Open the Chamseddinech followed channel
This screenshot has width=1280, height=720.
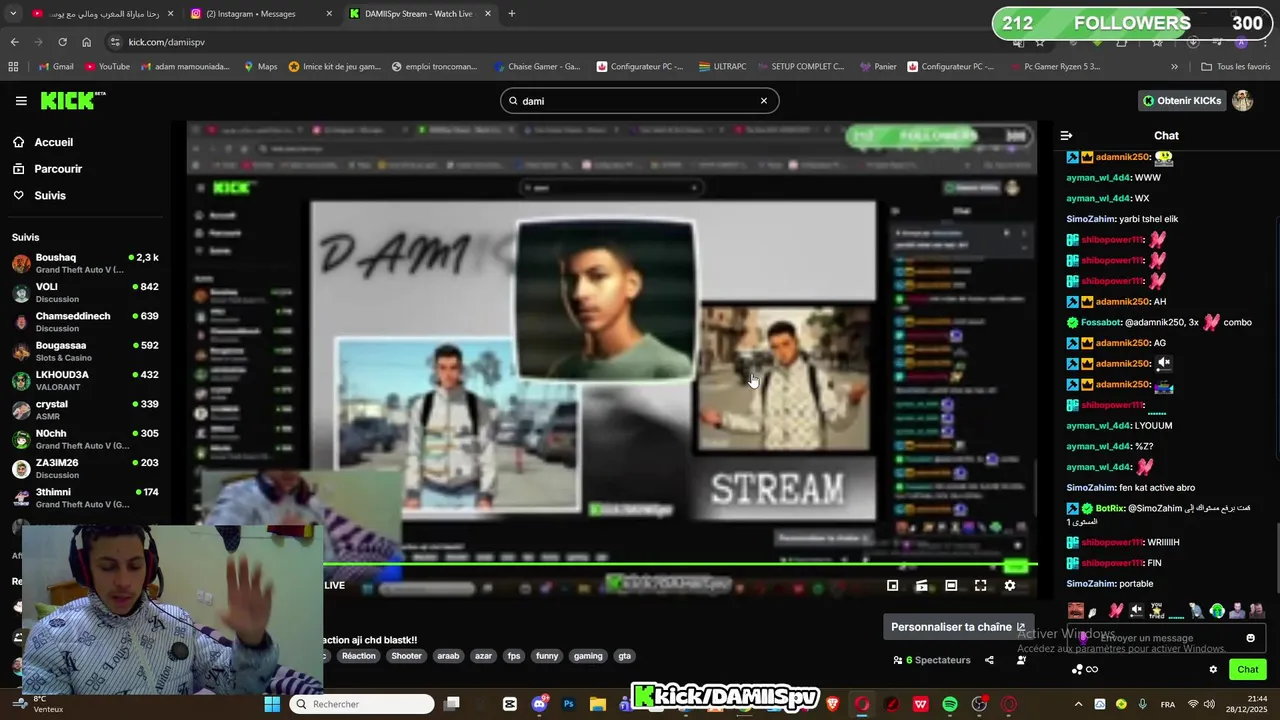click(x=85, y=321)
